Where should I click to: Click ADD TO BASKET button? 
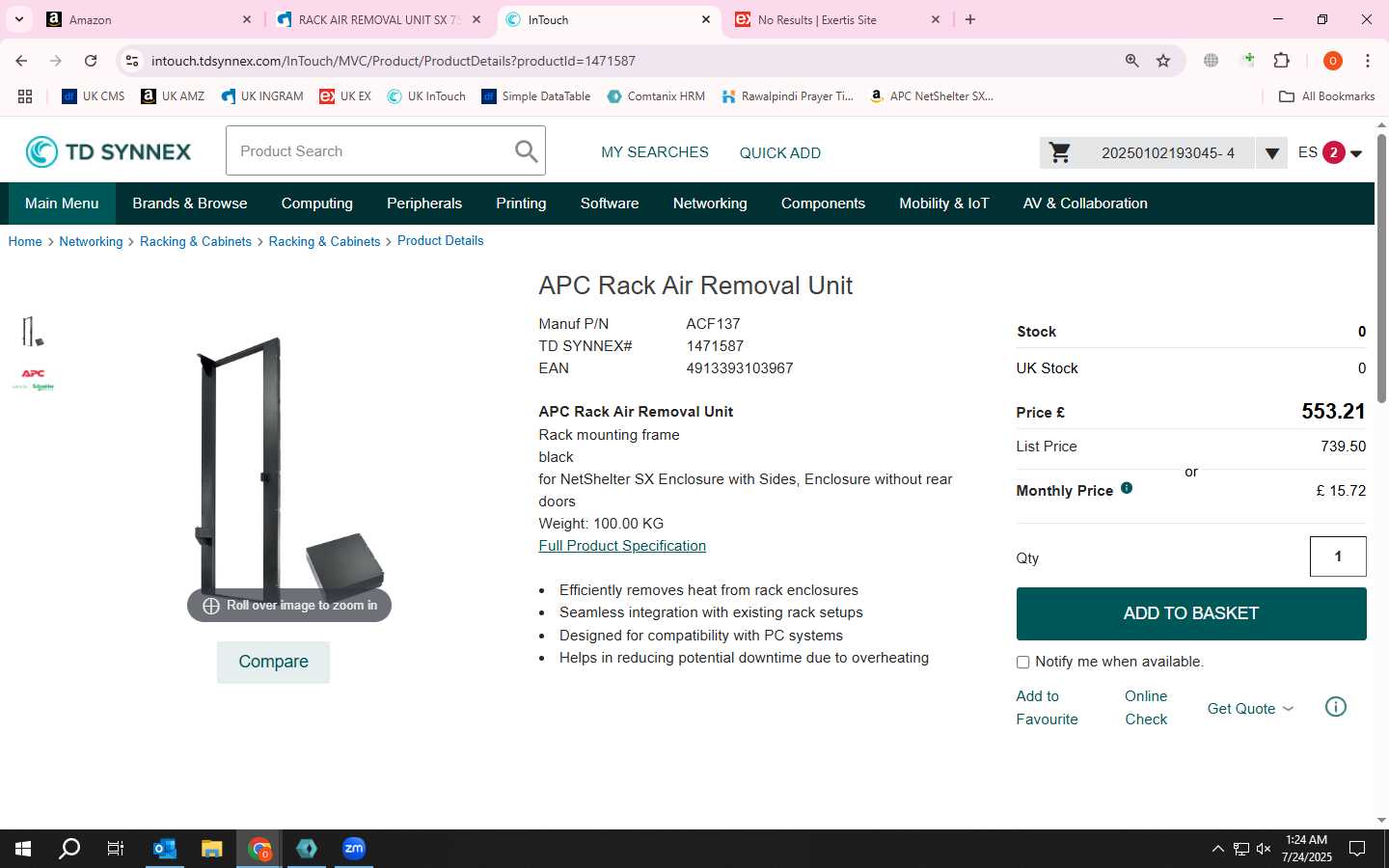click(x=1191, y=613)
